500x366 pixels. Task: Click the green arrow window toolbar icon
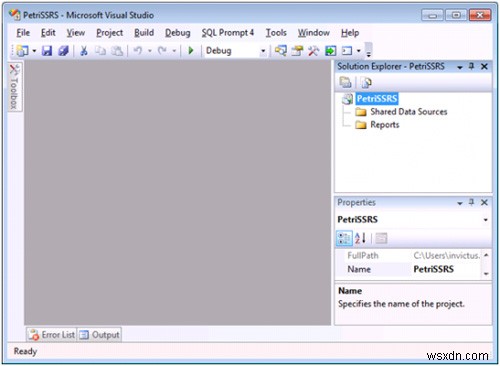[x=331, y=51]
